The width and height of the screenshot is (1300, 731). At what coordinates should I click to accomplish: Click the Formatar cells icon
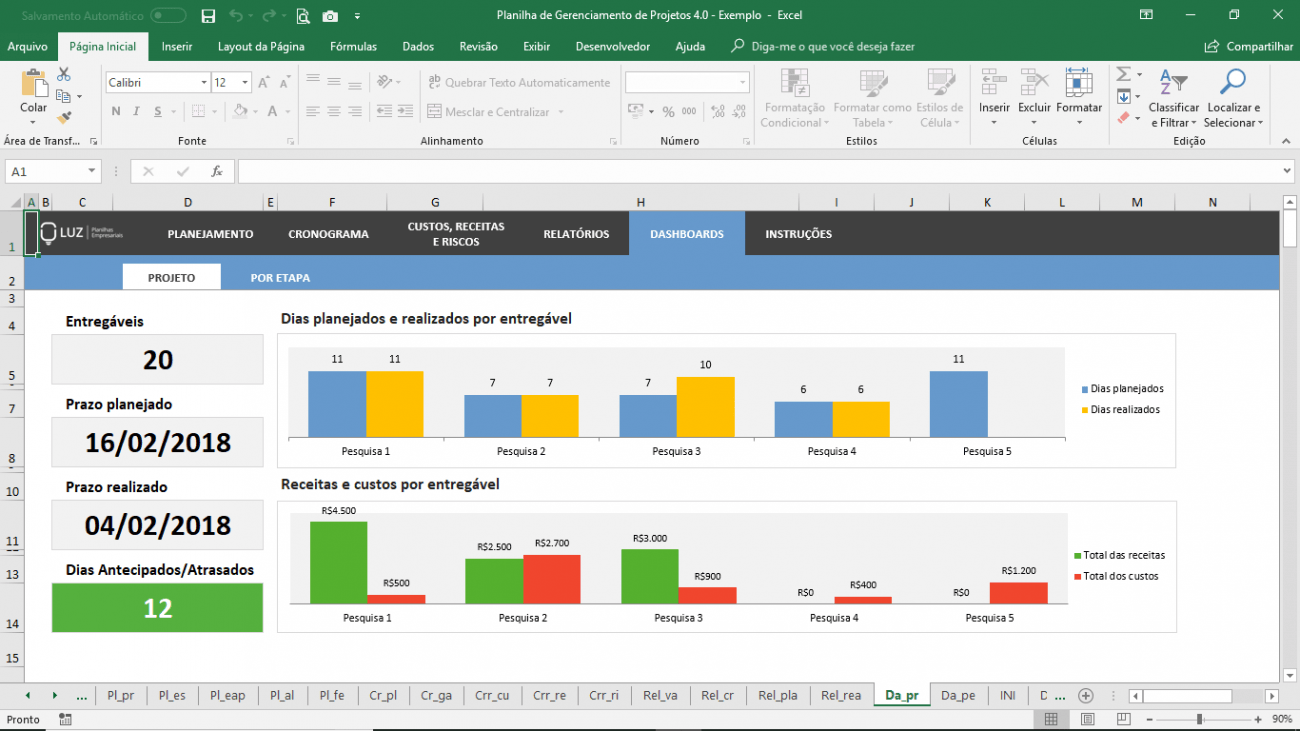click(1078, 82)
